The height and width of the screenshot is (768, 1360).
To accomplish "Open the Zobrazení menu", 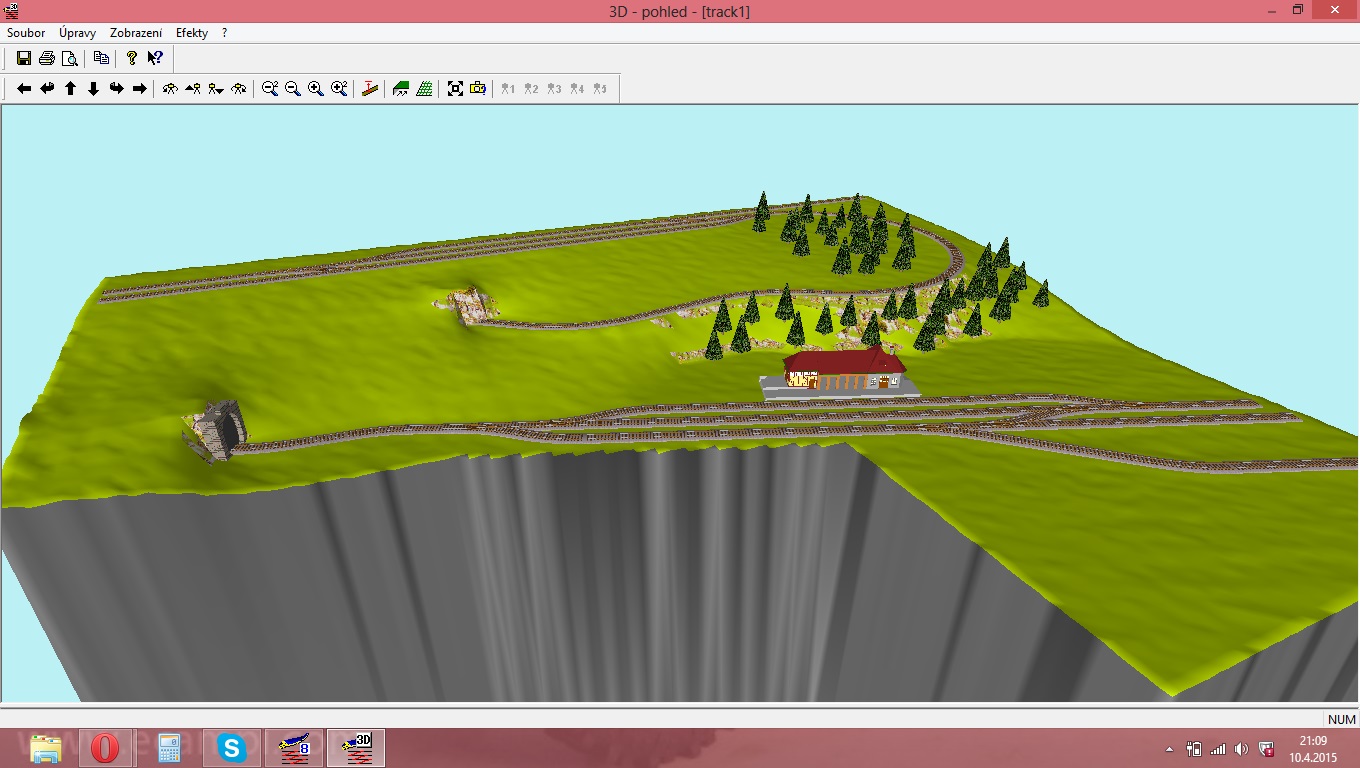I will (136, 33).
